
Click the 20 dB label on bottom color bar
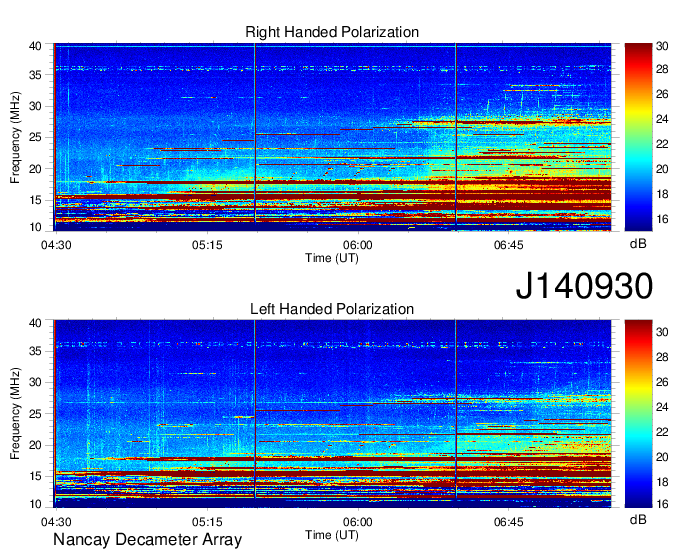coord(662,457)
